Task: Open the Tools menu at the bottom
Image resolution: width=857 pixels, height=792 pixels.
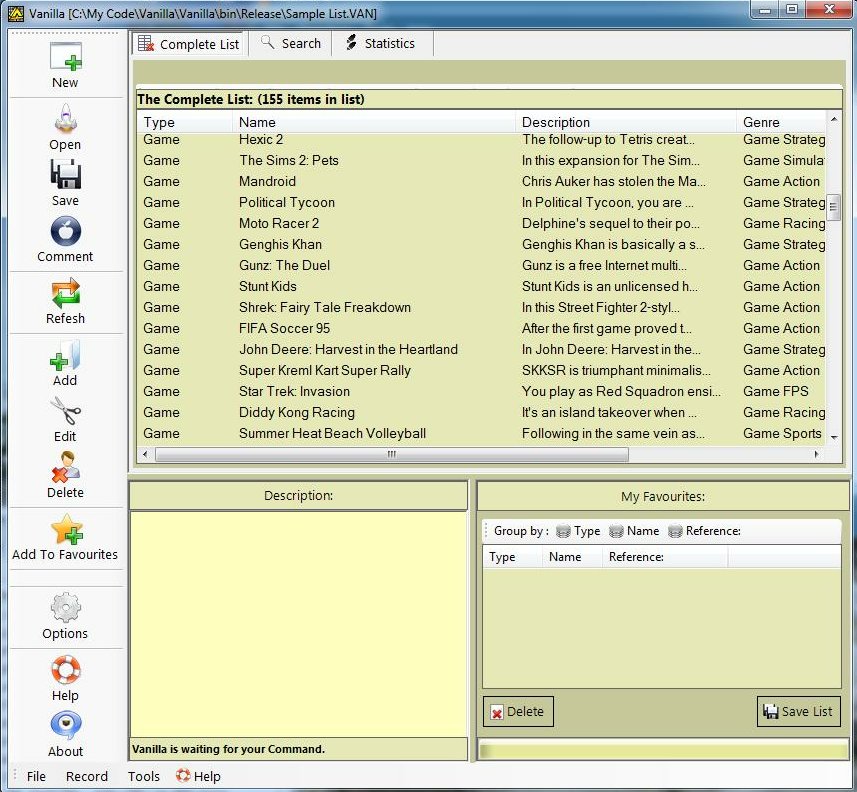Action: pyautogui.click(x=144, y=776)
